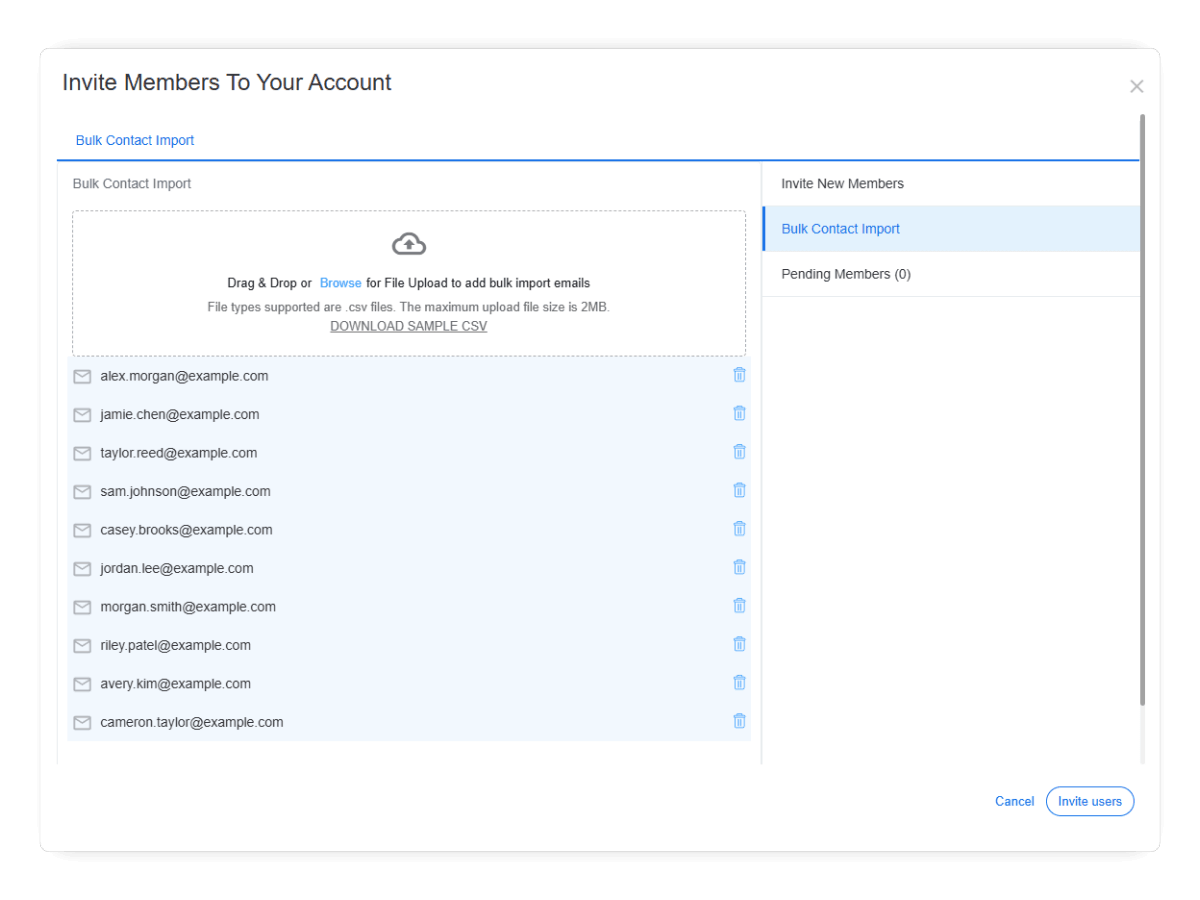The image size is (1200, 900).
Task: Select Bulk Contact Import in side menu
Action: point(951,229)
